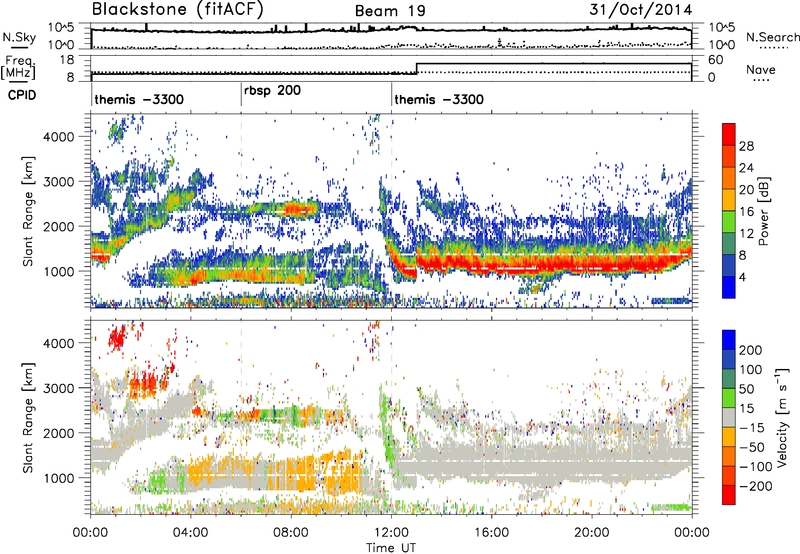Click the '08:00' time tick label
This screenshot has width=800, height=554.
[291, 533]
